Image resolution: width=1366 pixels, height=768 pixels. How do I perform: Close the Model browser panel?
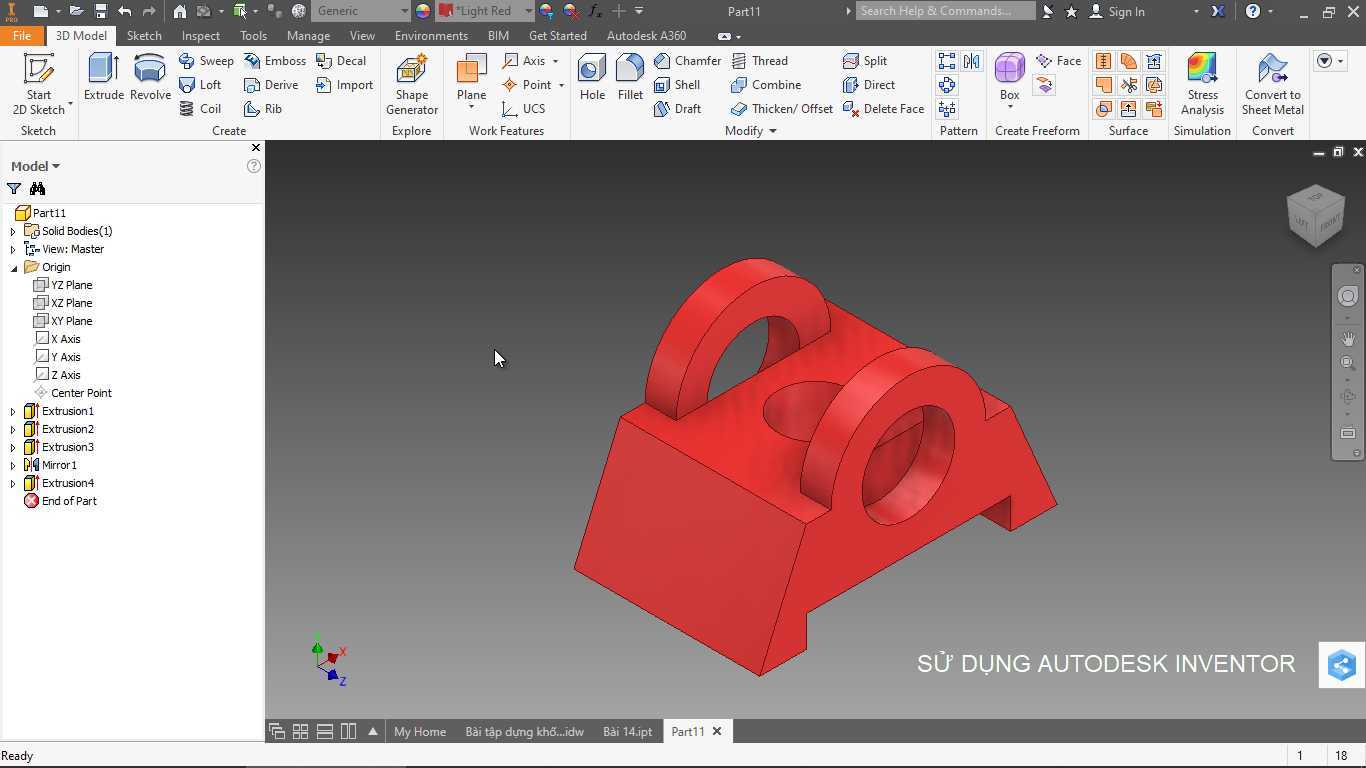(x=255, y=148)
